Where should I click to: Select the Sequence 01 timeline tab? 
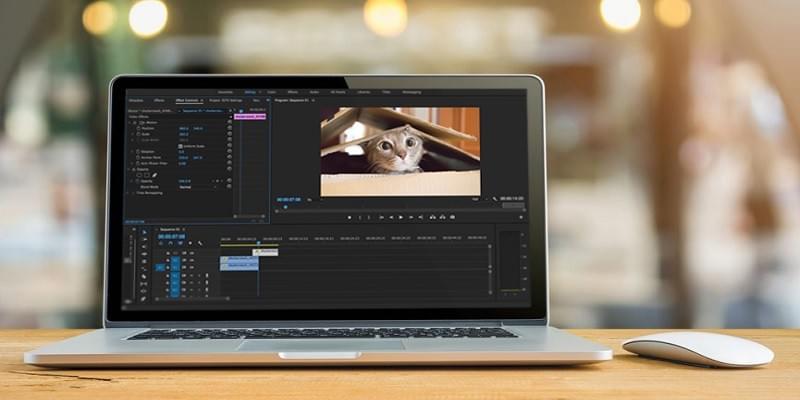[x=169, y=230]
